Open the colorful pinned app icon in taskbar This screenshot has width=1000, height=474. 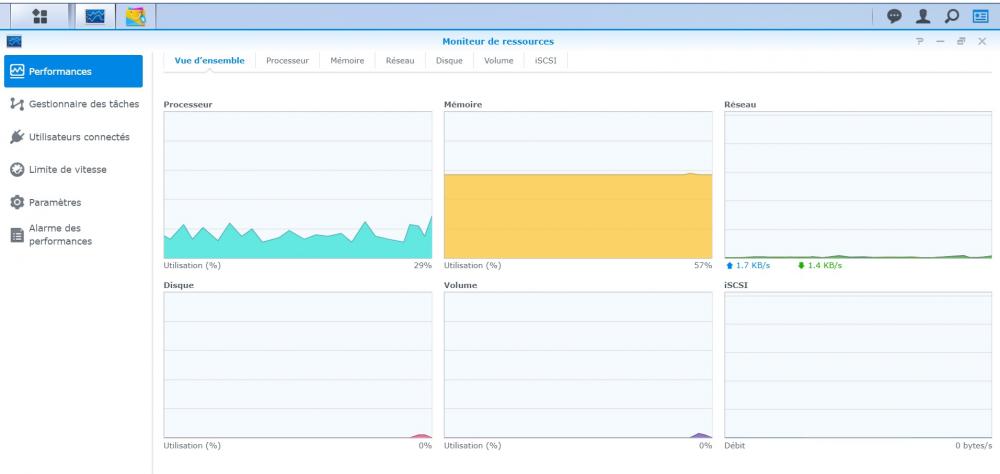click(136, 17)
